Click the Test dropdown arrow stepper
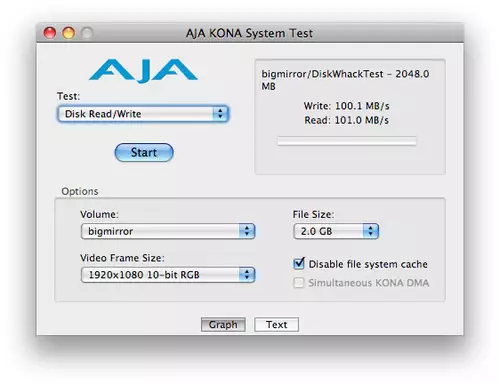 point(220,114)
